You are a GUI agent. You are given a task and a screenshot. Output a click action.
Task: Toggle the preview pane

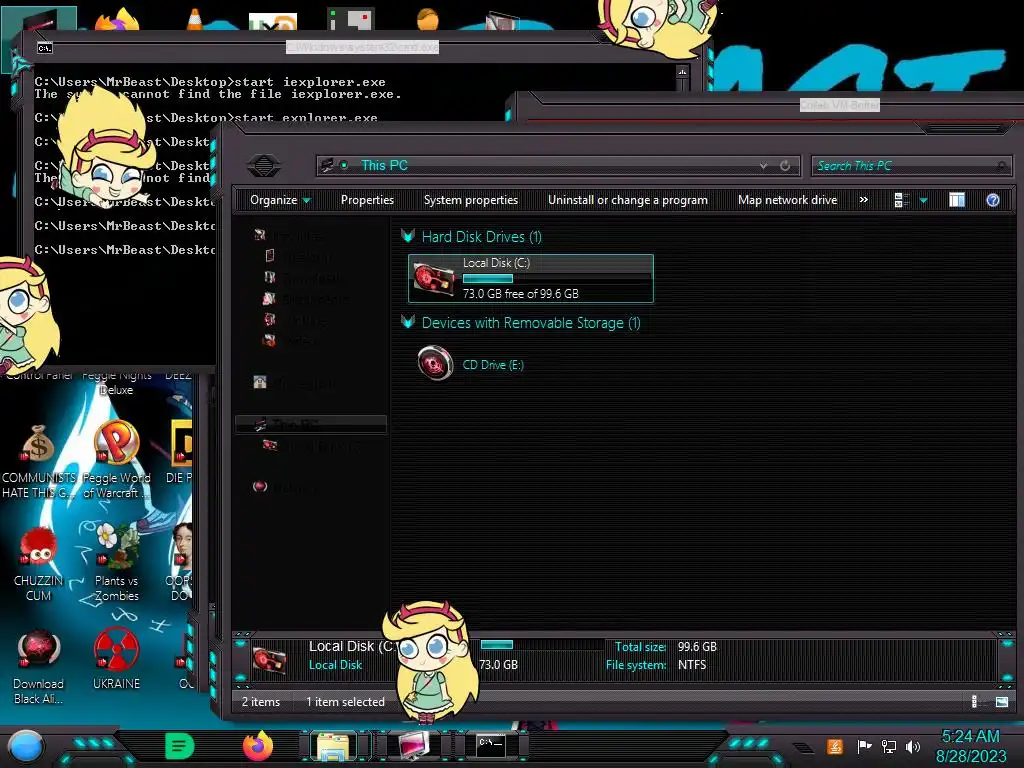pyautogui.click(x=957, y=200)
